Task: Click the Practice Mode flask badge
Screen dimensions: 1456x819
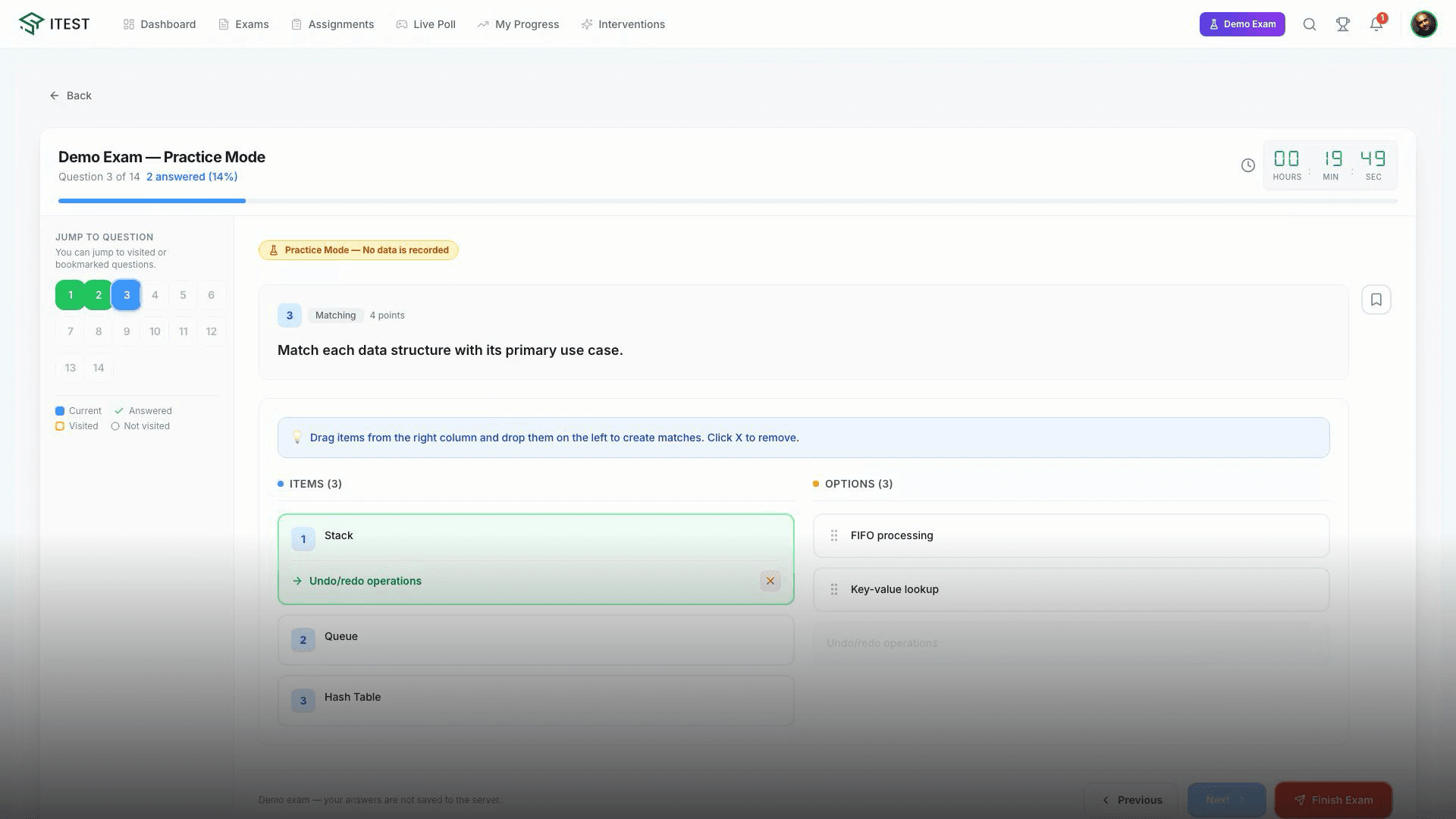Action: (358, 250)
